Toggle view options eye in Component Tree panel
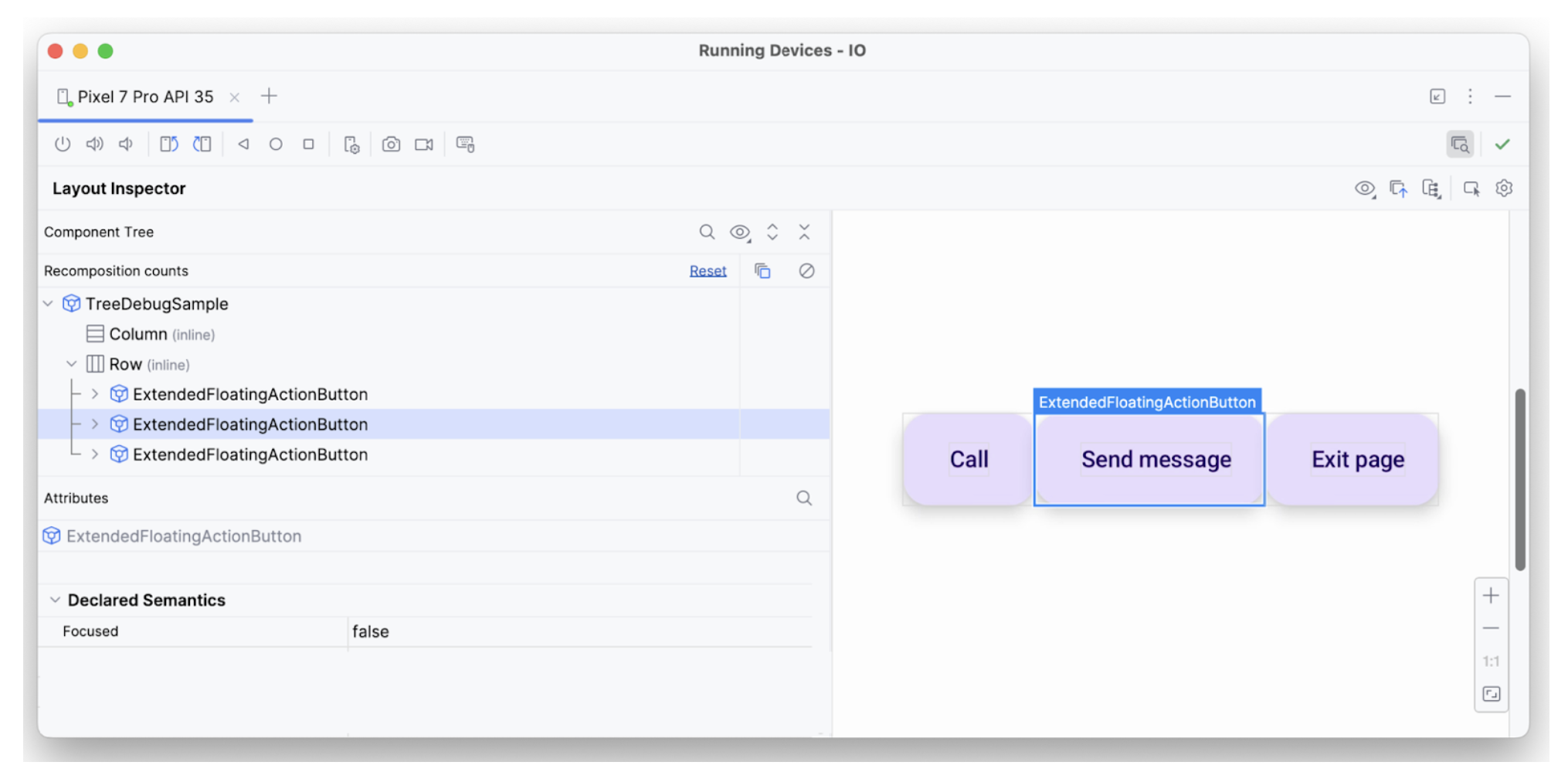Screen dimensions: 1568x779 click(x=739, y=232)
